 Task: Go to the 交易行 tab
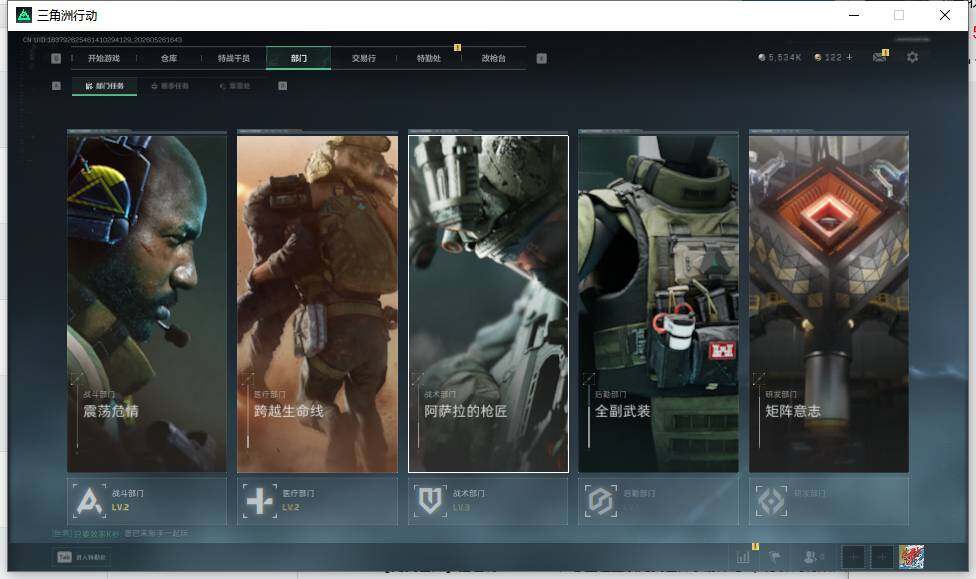tap(364, 58)
